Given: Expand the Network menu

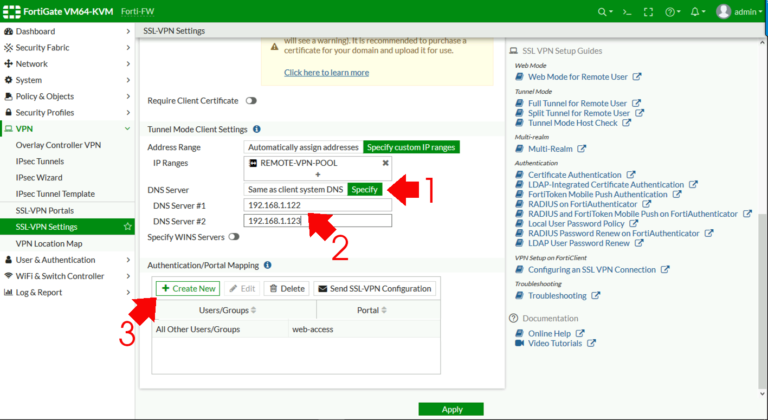Looking at the screenshot, I should (128, 64).
